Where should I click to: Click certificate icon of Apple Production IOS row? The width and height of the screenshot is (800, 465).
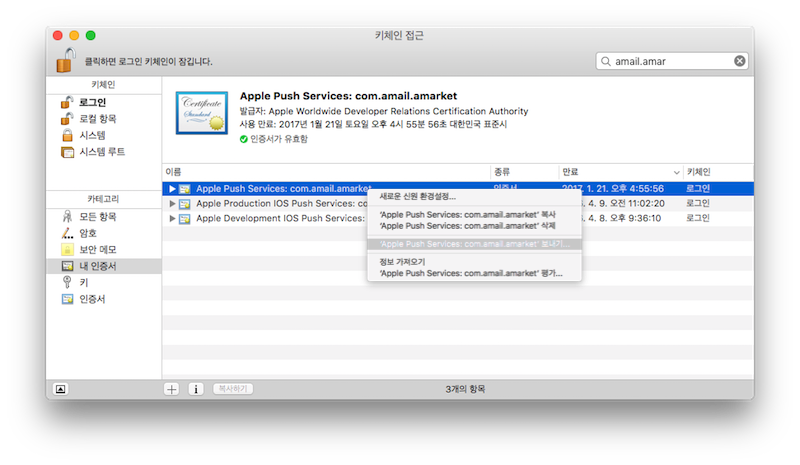[x=184, y=204]
